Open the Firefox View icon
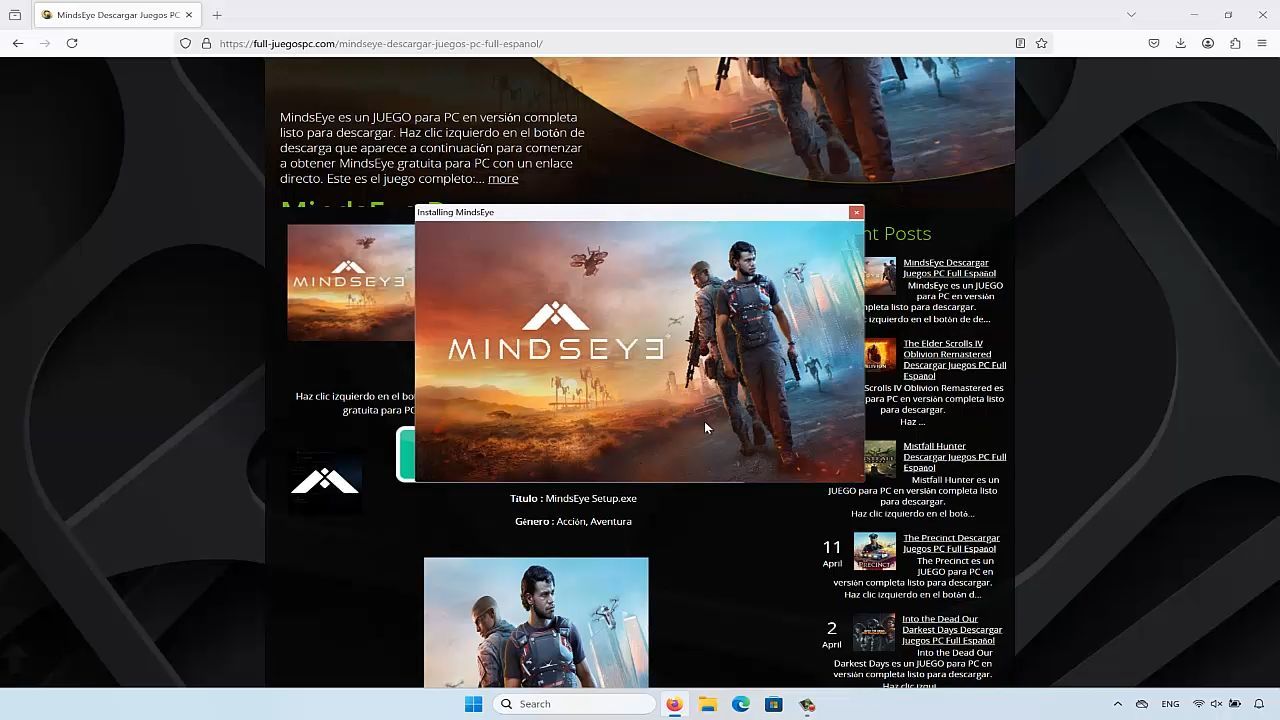Image resolution: width=1280 pixels, height=720 pixels. point(15,15)
